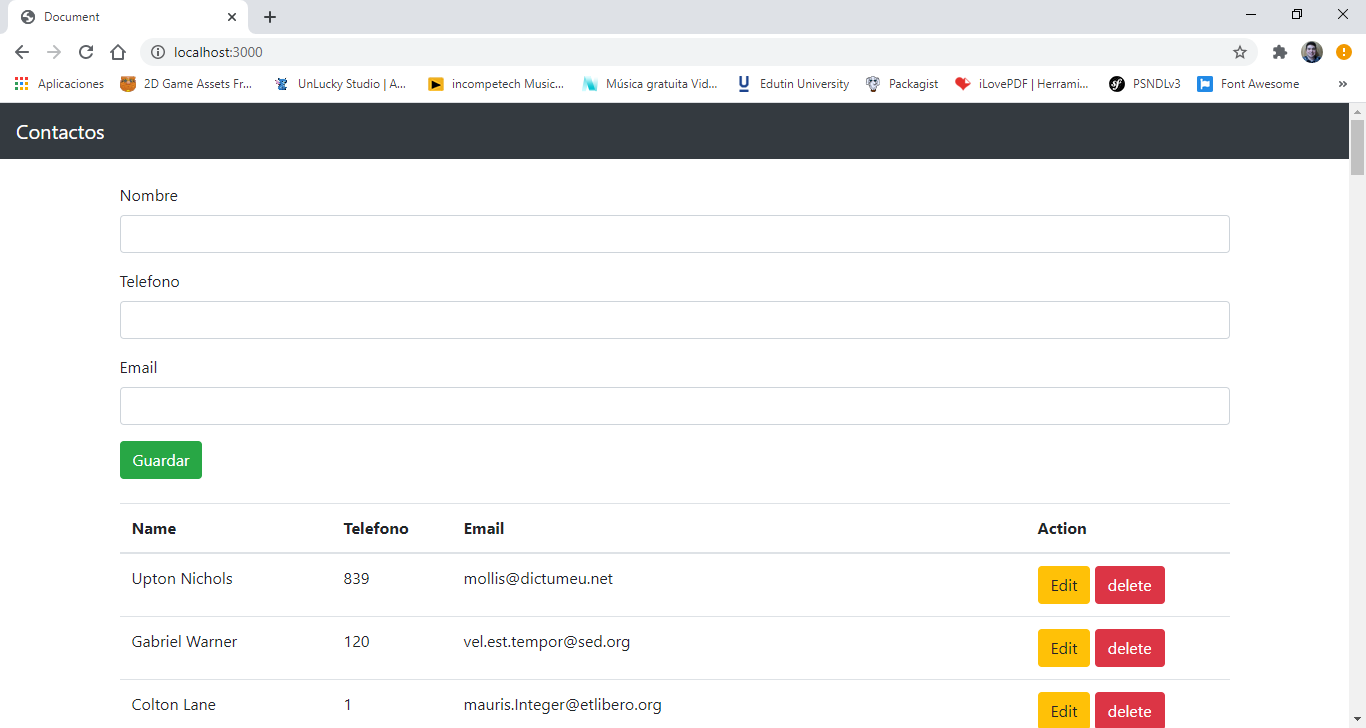Open the Extensions puzzle icon
The height and width of the screenshot is (728, 1366).
[x=1279, y=52]
